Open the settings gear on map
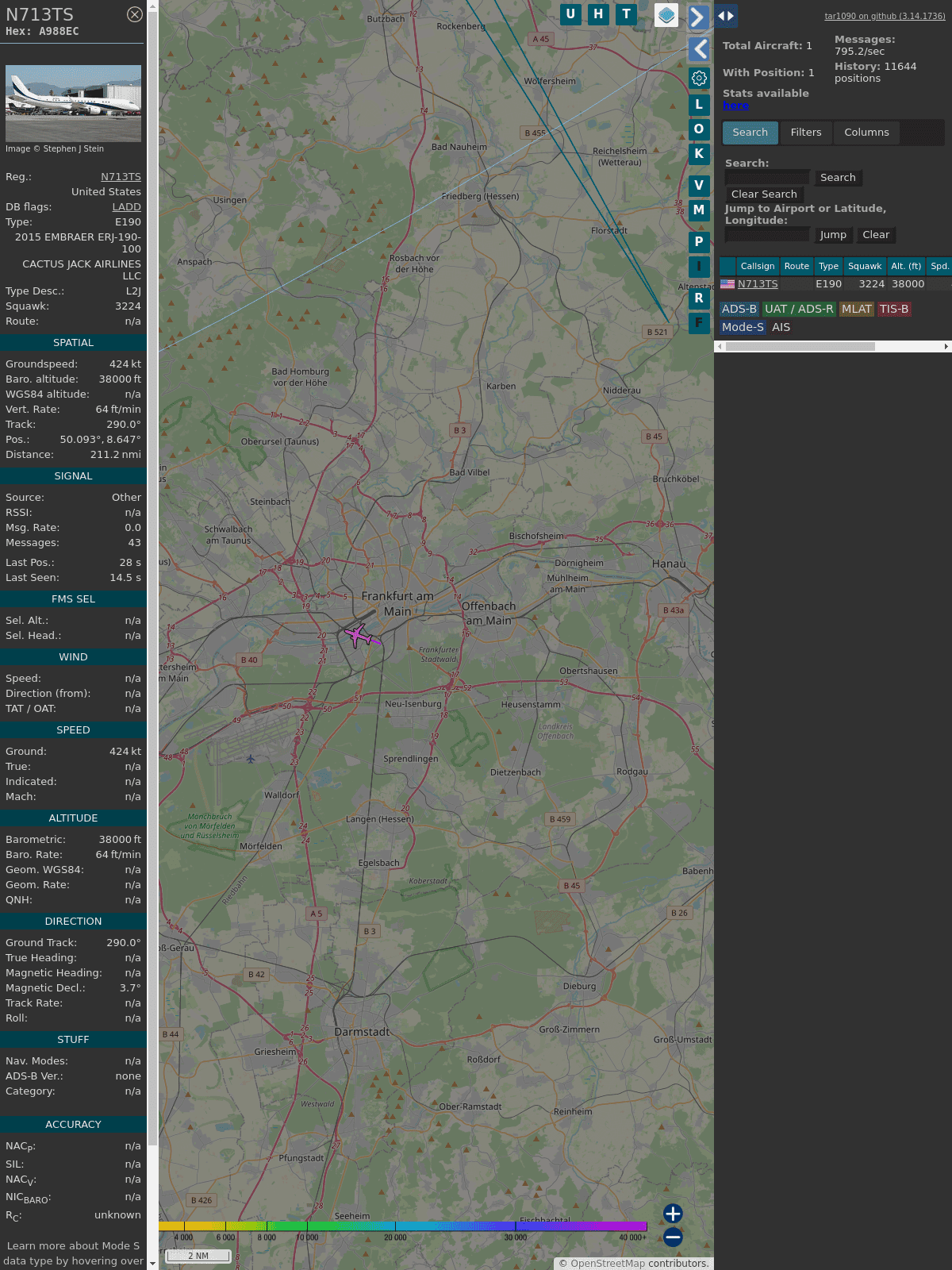Viewport: 952px width, 1270px height. (699, 78)
